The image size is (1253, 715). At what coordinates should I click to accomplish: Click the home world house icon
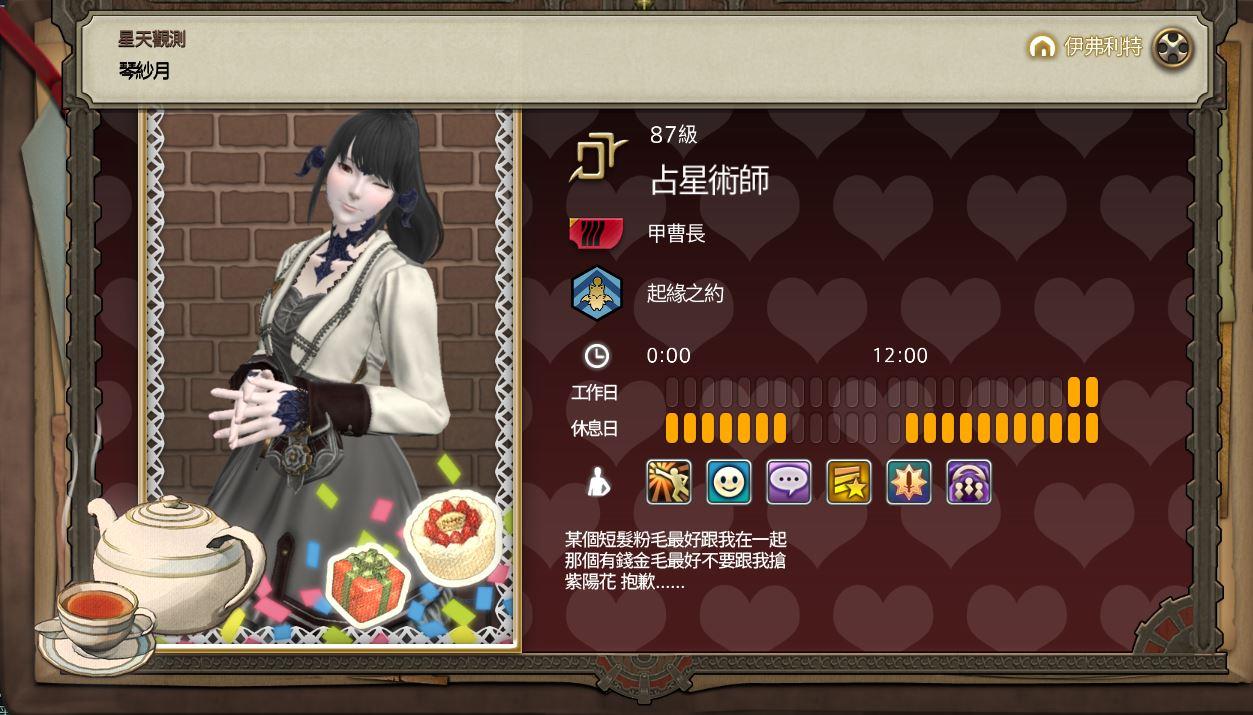pyautogui.click(x=1042, y=47)
